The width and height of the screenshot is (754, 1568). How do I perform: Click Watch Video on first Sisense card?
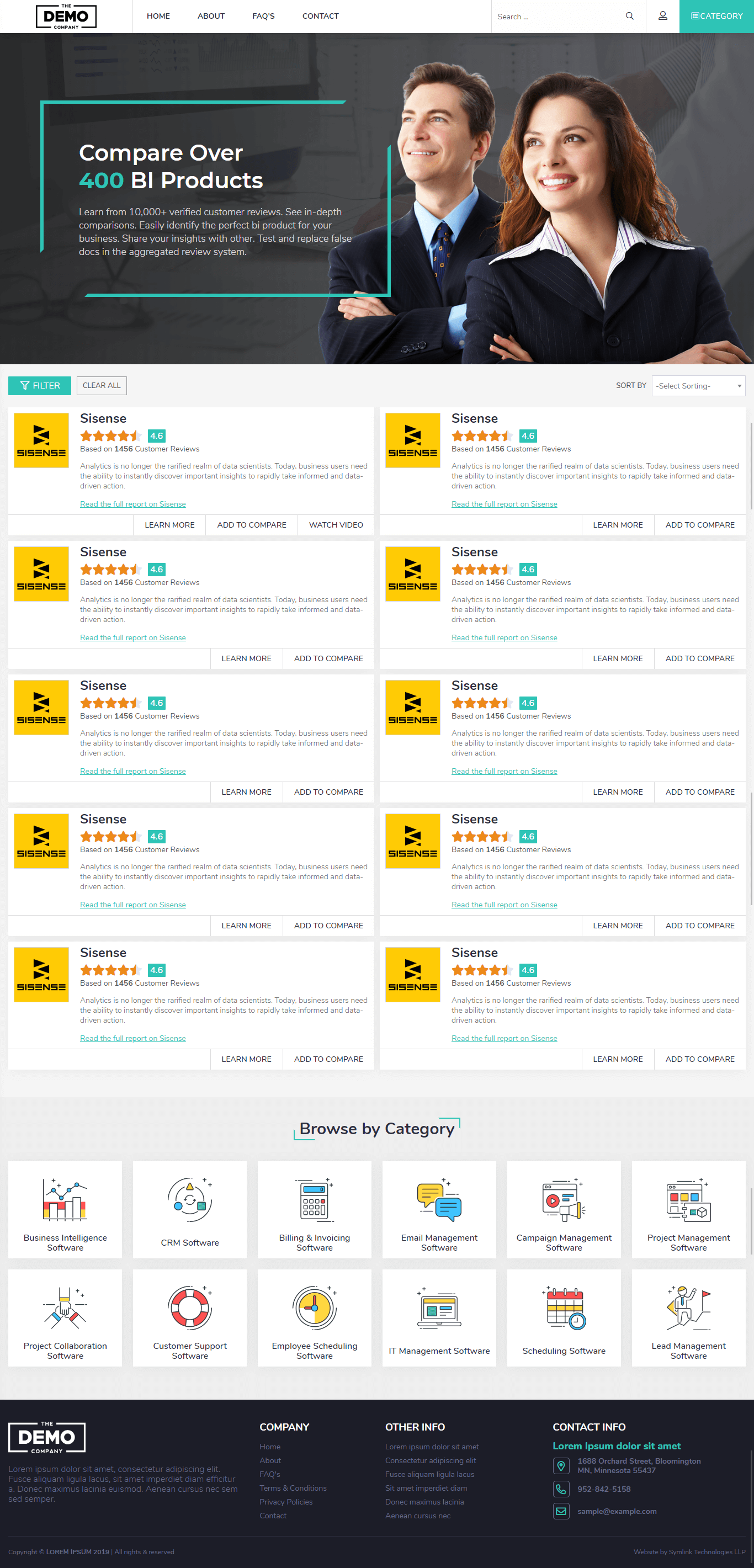coord(336,525)
